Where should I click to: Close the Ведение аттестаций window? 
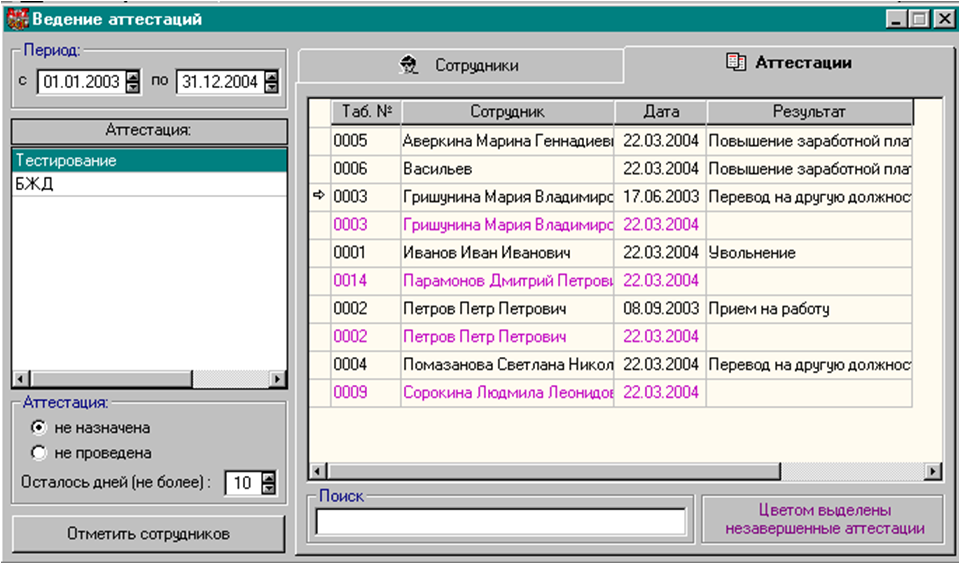tap(944, 20)
